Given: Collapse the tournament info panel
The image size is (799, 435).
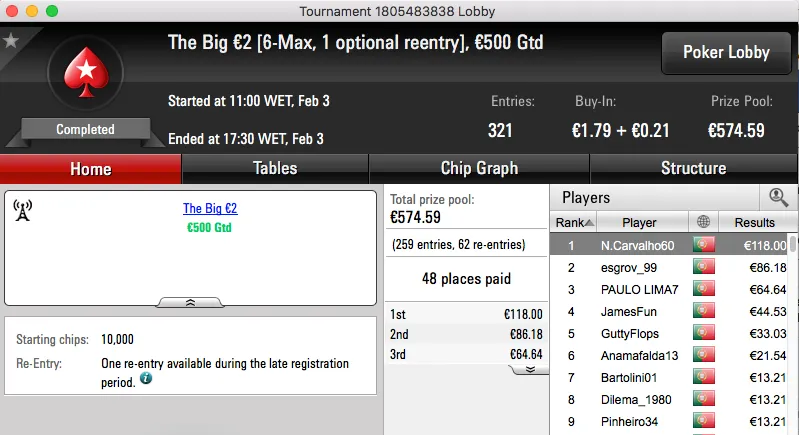Looking at the screenshot, I should 190,302.
